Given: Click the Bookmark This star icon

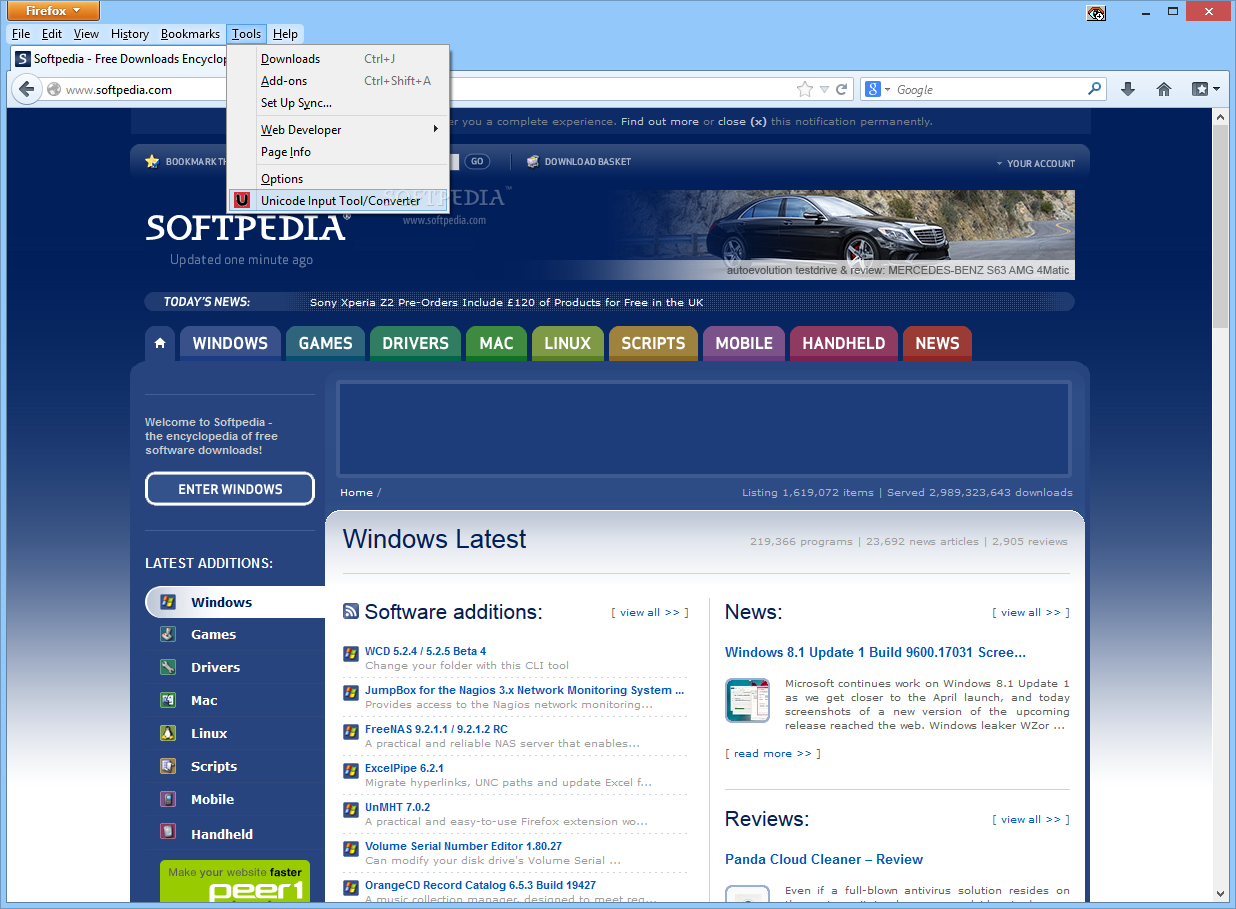Looking at the screenshot, I should [152, 161].
